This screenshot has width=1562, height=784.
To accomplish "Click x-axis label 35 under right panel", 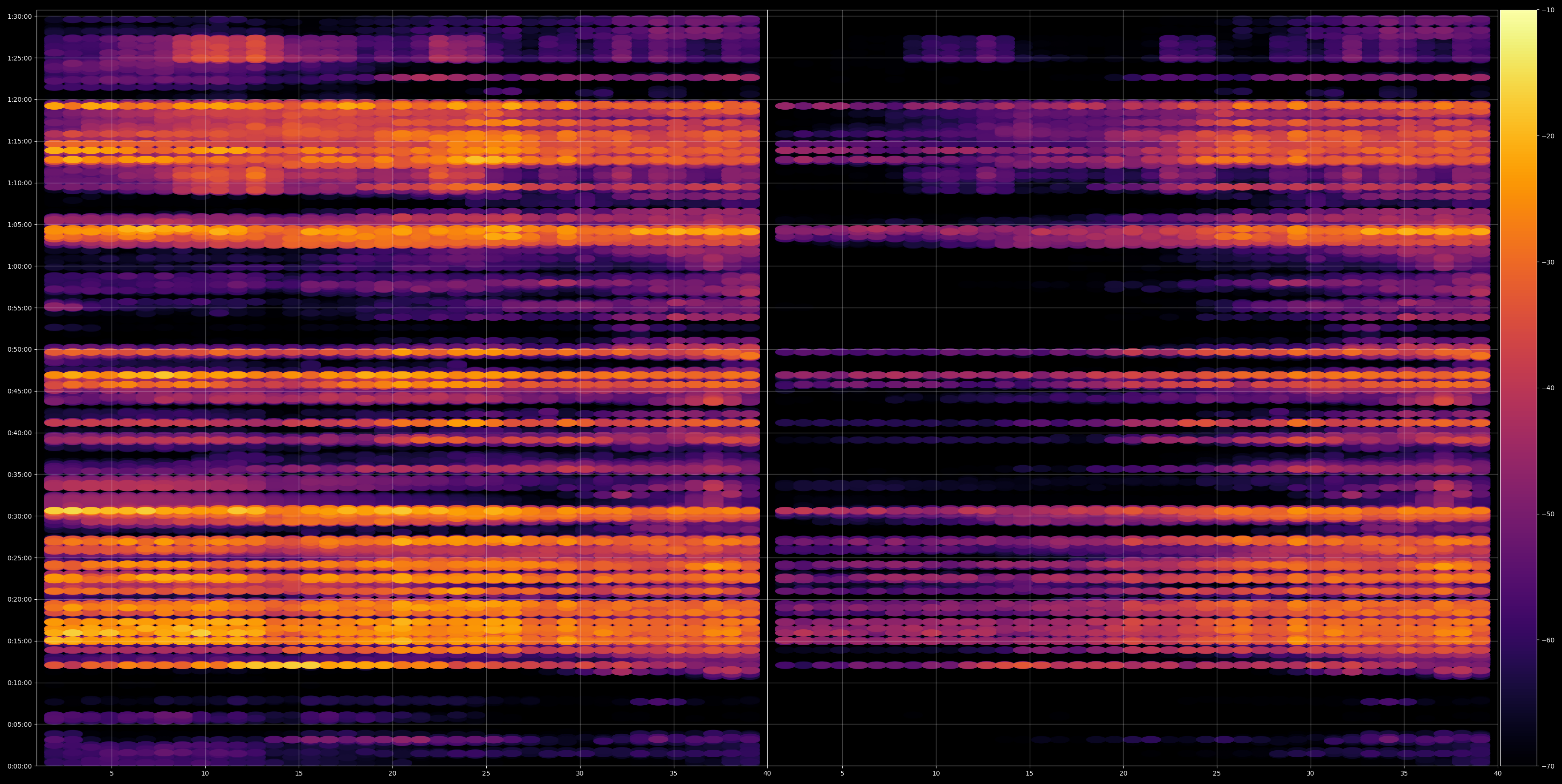I will tap(1404, 774).
